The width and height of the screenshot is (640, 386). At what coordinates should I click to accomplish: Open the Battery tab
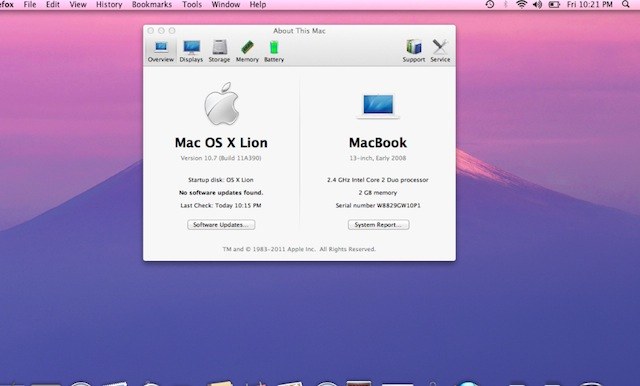pos(274,51)
